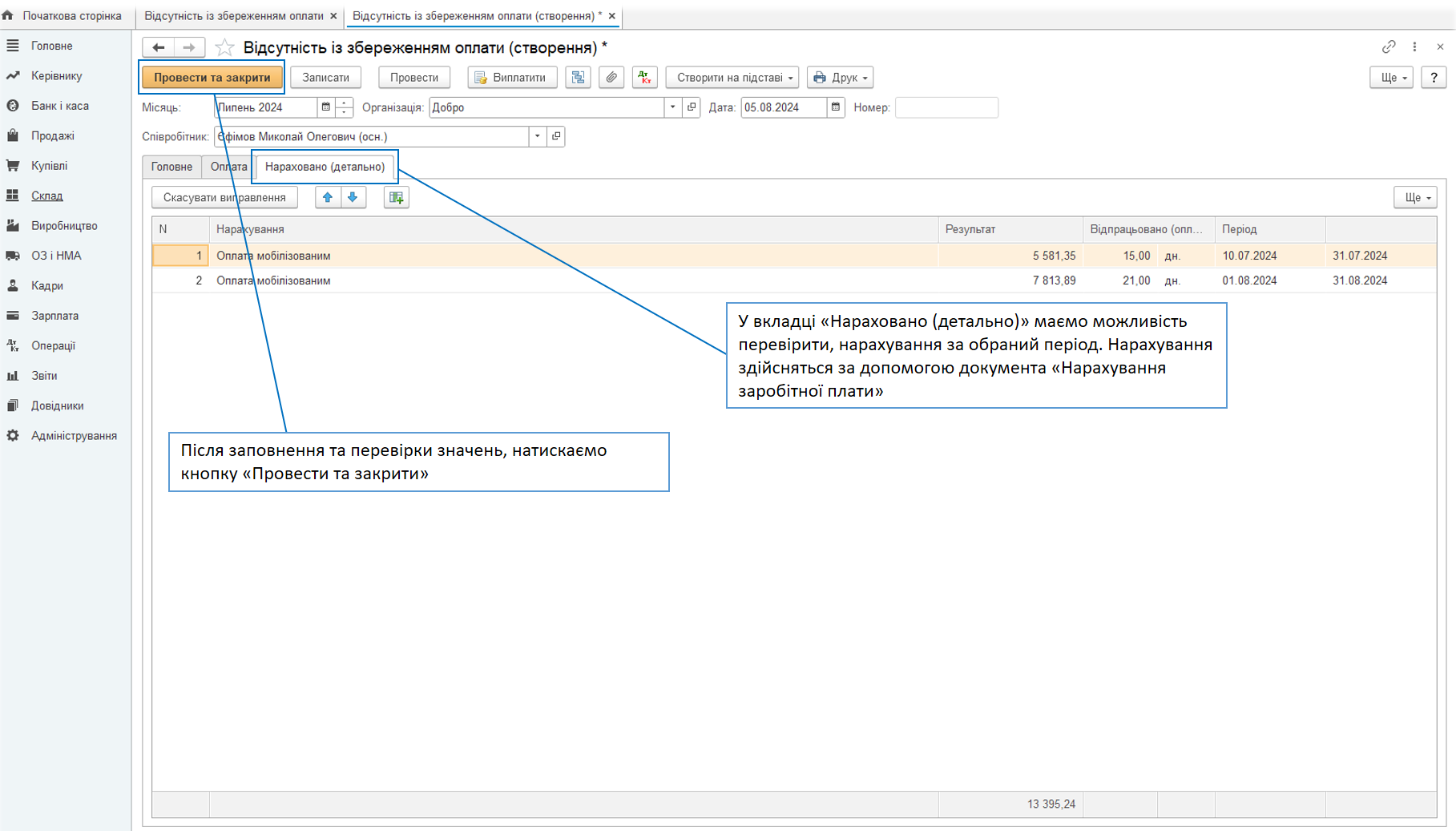This screenshot has height=831, width=1456.
Task: Switch to the Оплата tab
Action: (228, 167)
